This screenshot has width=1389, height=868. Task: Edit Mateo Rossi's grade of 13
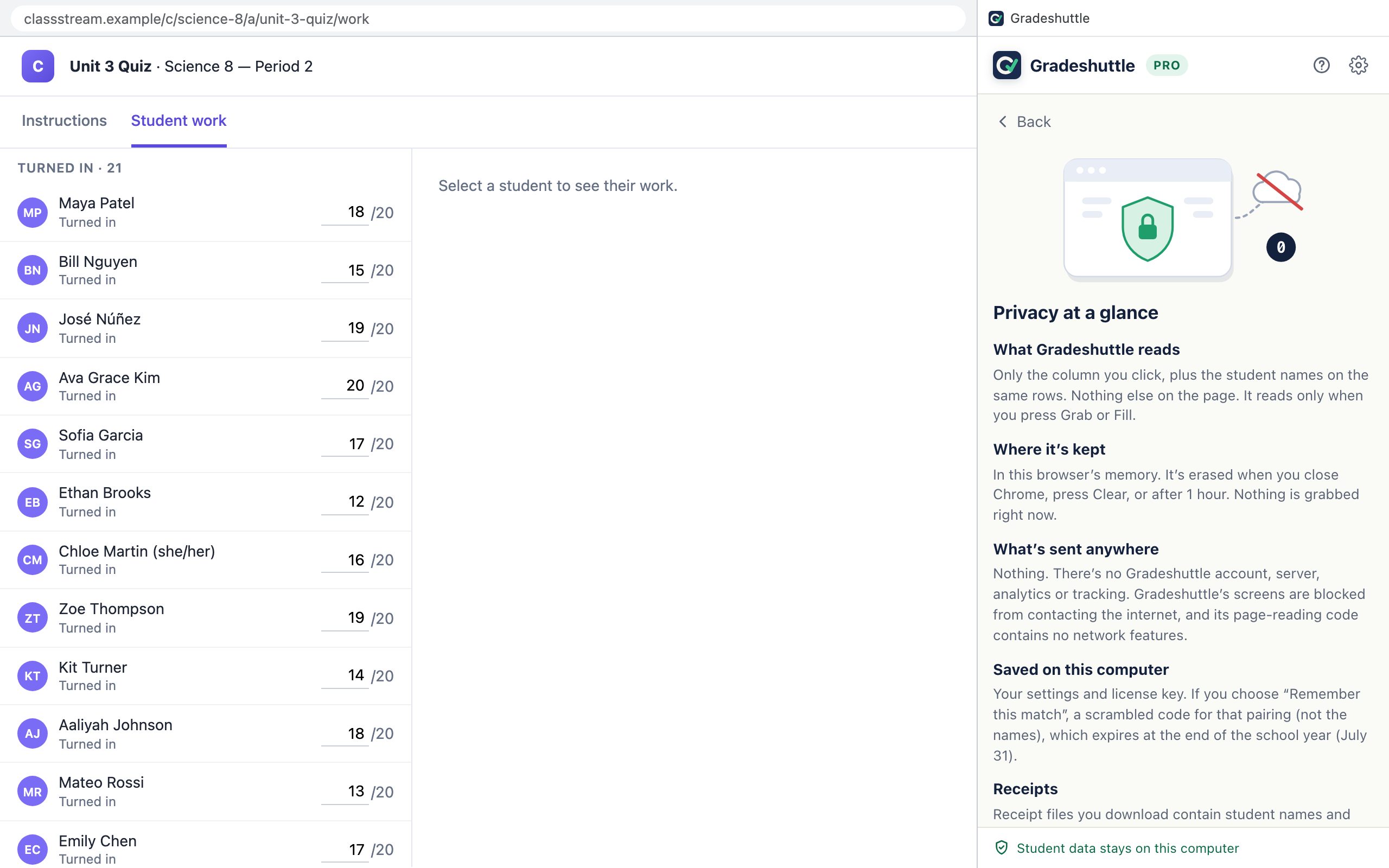click(x=345, y=791)
